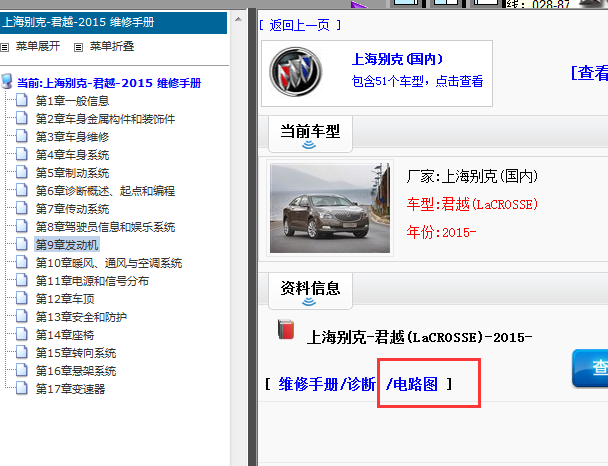Open chapter 第14章座椅
This screenshot has width=608, height=466.
65,335
